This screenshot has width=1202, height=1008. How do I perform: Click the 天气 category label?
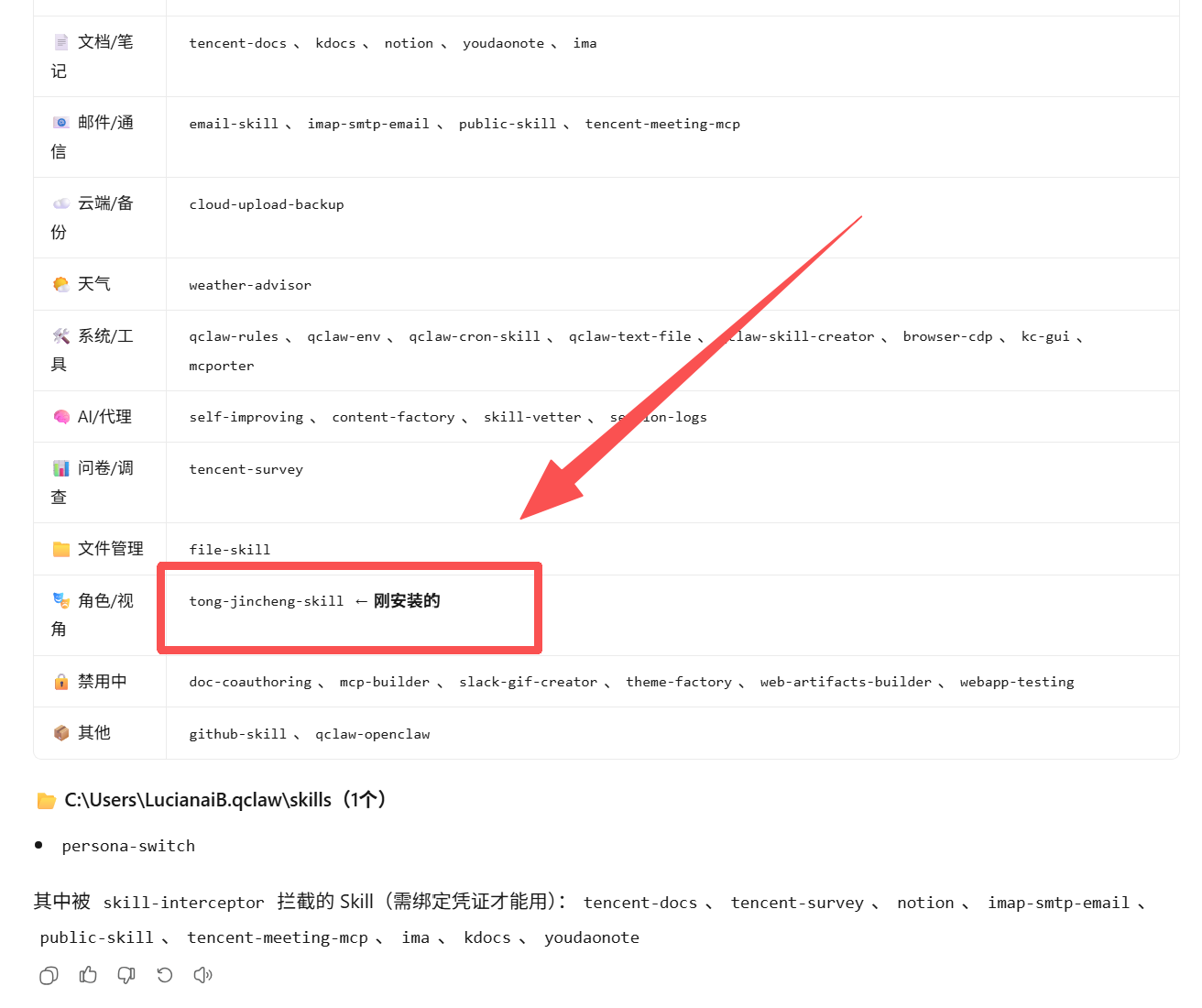tap(94, 284)
